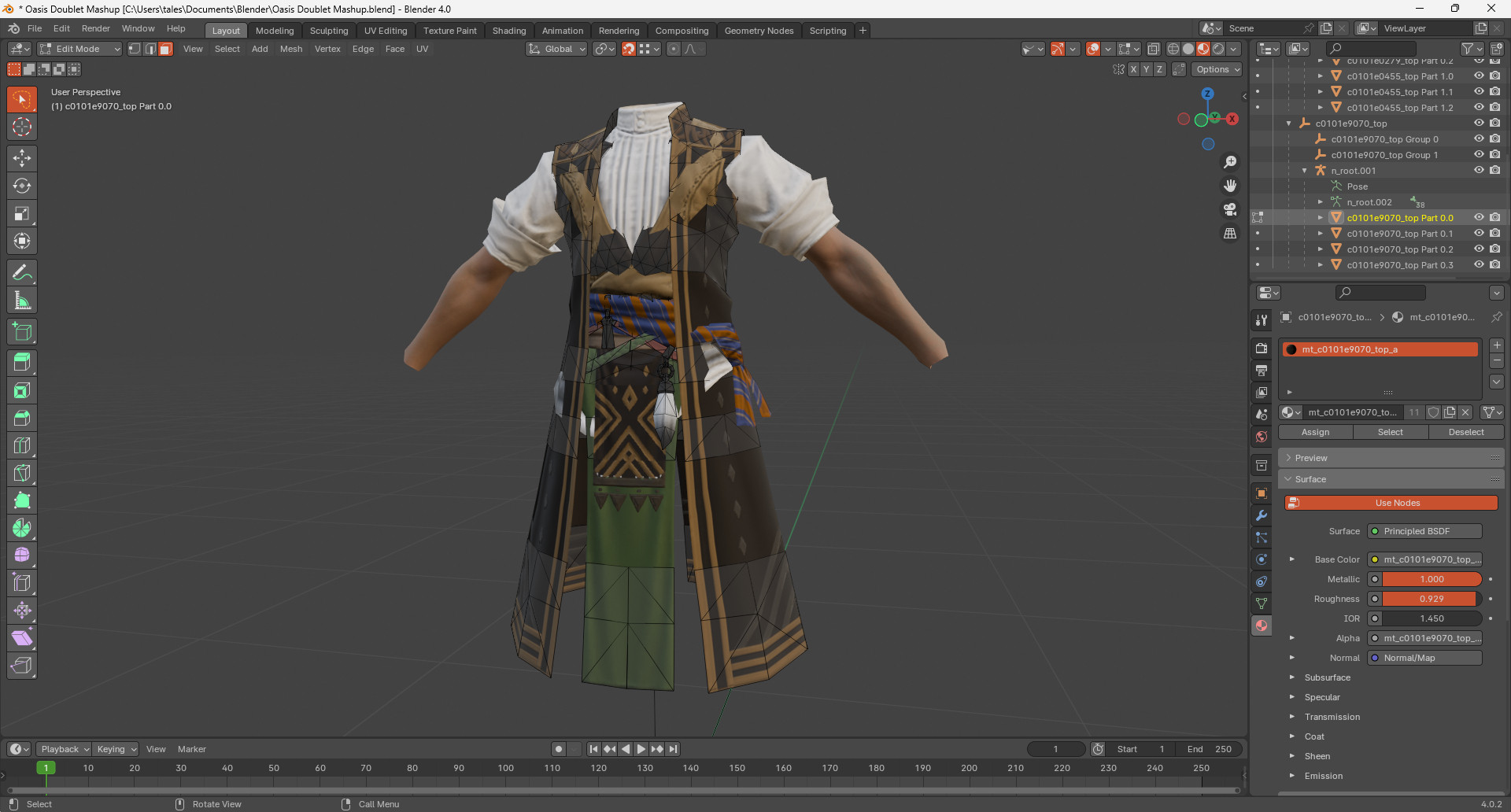Activate the Rotate tool
The width and height of the screenshot is (1511, 812).
22,186
